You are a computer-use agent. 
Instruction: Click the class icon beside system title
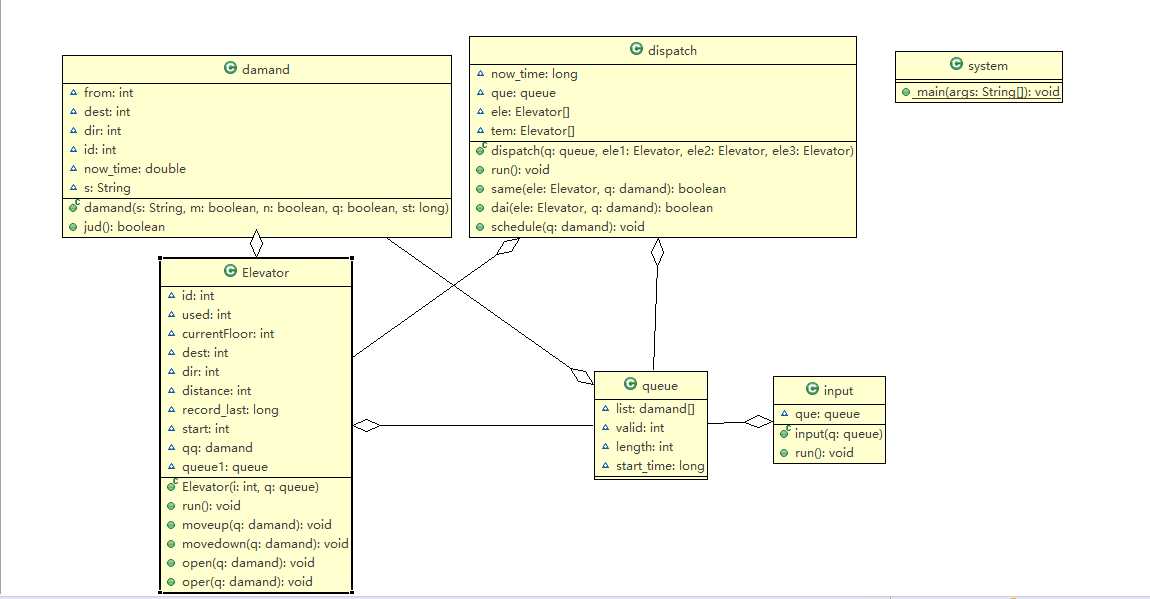(956, 65)
